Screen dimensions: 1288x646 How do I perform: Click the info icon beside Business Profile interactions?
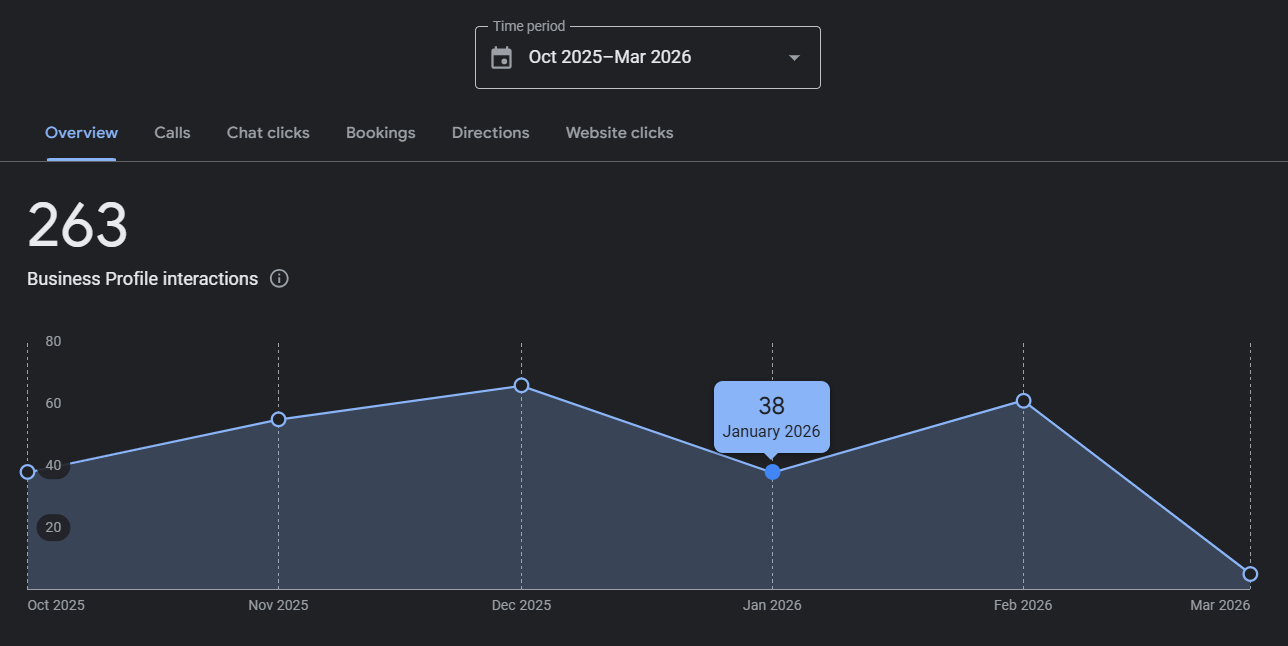[x=280, y=279]
